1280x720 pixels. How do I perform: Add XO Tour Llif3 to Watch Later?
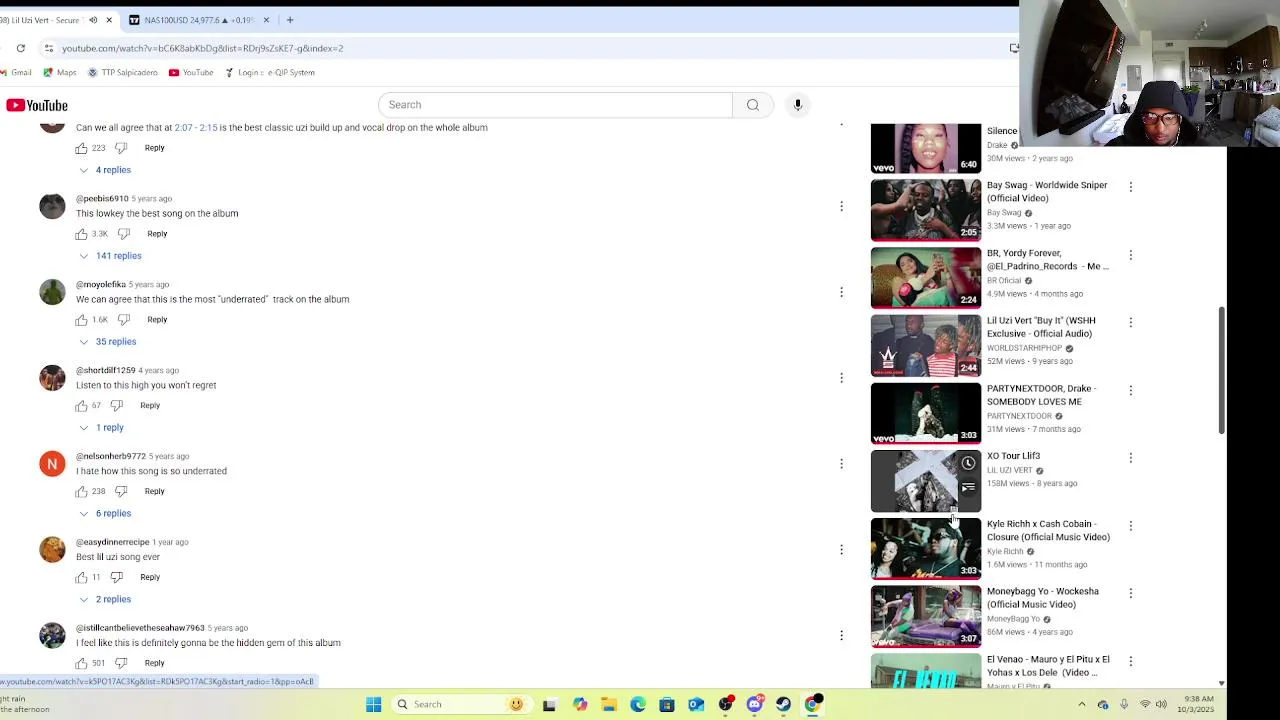[x=968, y=464]
